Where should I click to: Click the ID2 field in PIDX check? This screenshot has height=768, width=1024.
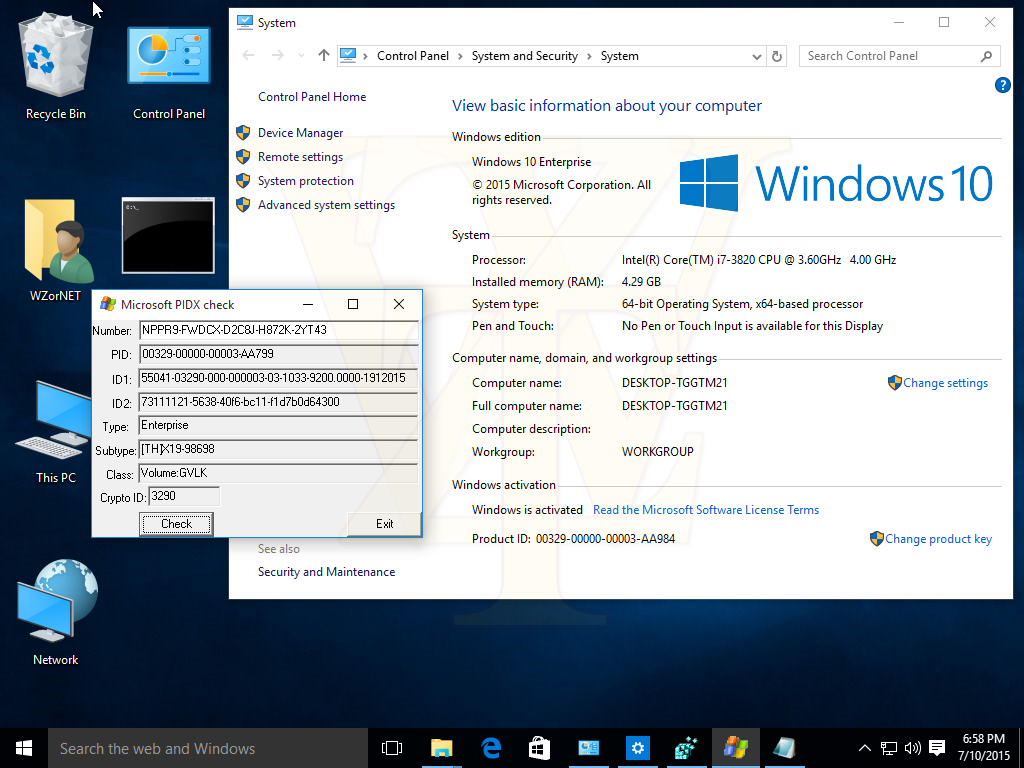[278, 402]
